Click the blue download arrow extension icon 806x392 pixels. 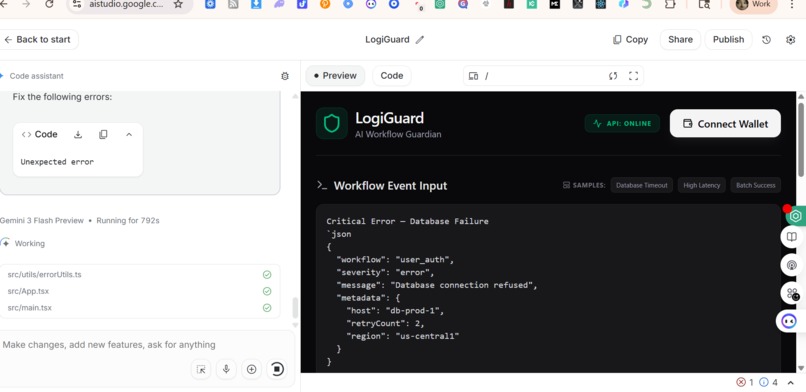256,5
